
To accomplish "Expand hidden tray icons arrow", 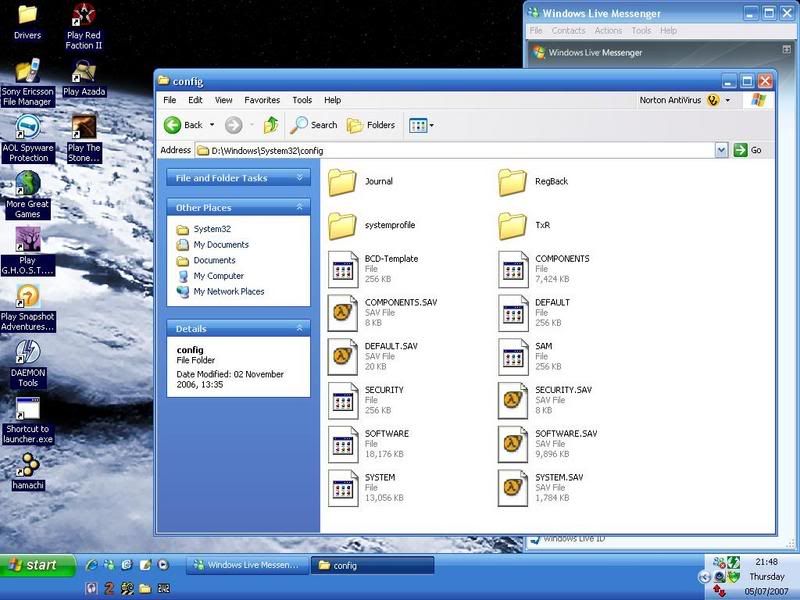I will (x=705, y=577).
